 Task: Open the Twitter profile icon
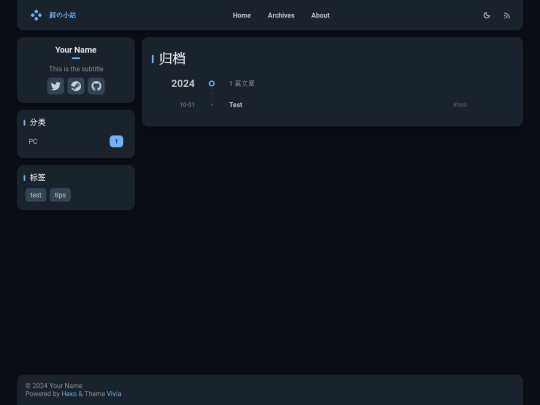pos(55,86)
